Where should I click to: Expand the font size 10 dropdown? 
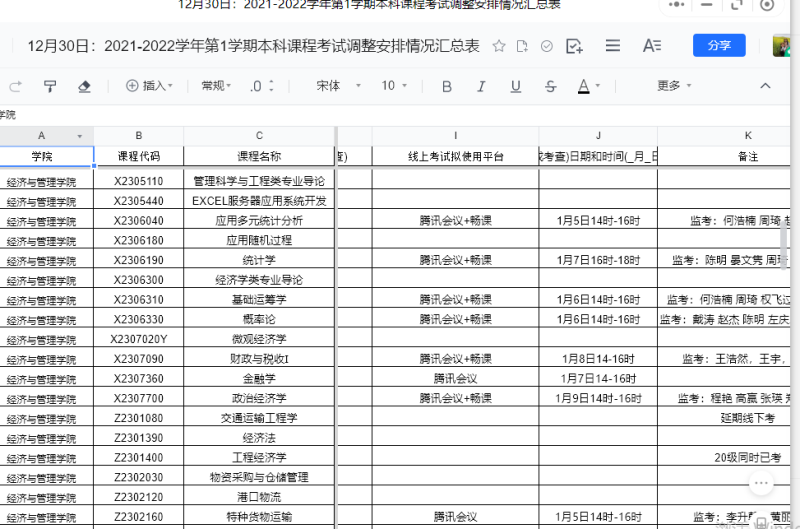tap(397, 86)
